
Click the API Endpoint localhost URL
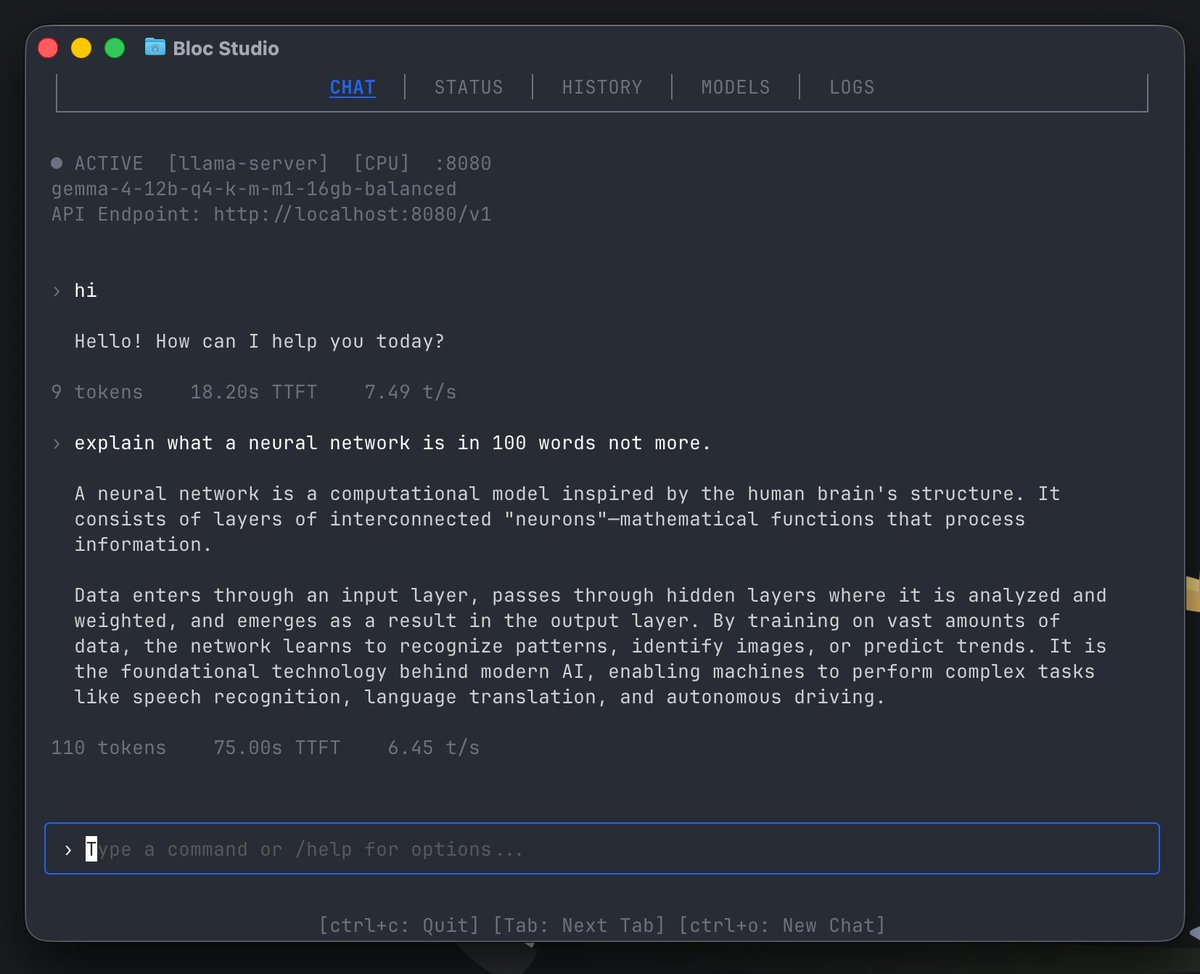coord(352,214)
